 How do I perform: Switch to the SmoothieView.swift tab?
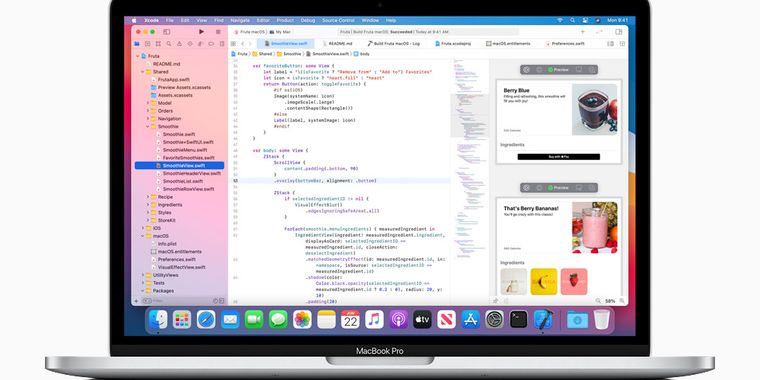pos(286,44)
